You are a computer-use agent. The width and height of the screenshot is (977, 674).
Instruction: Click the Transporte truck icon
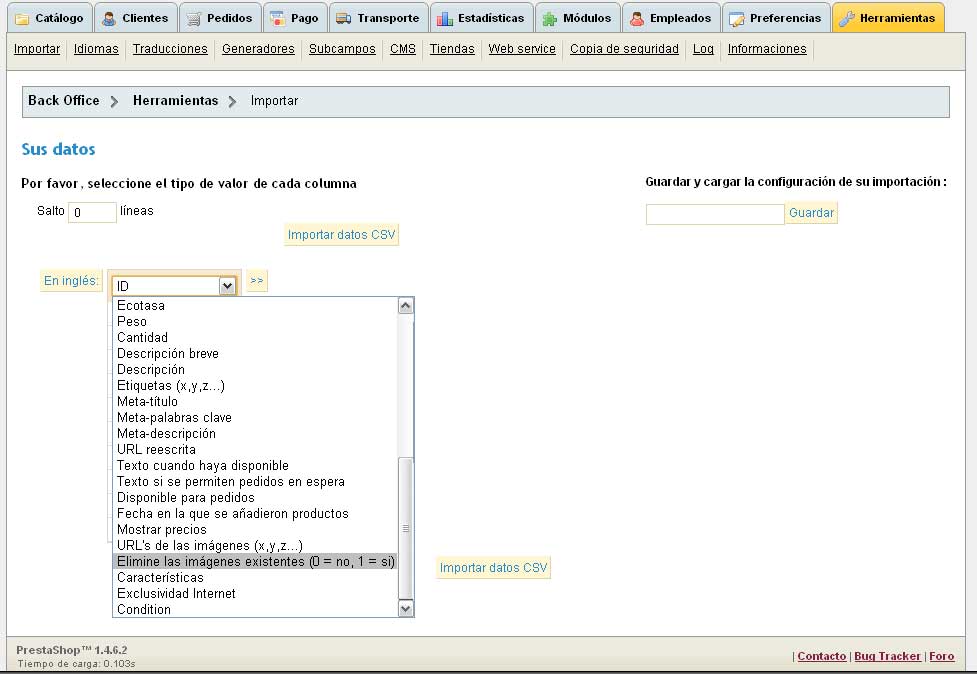[343, 19]
